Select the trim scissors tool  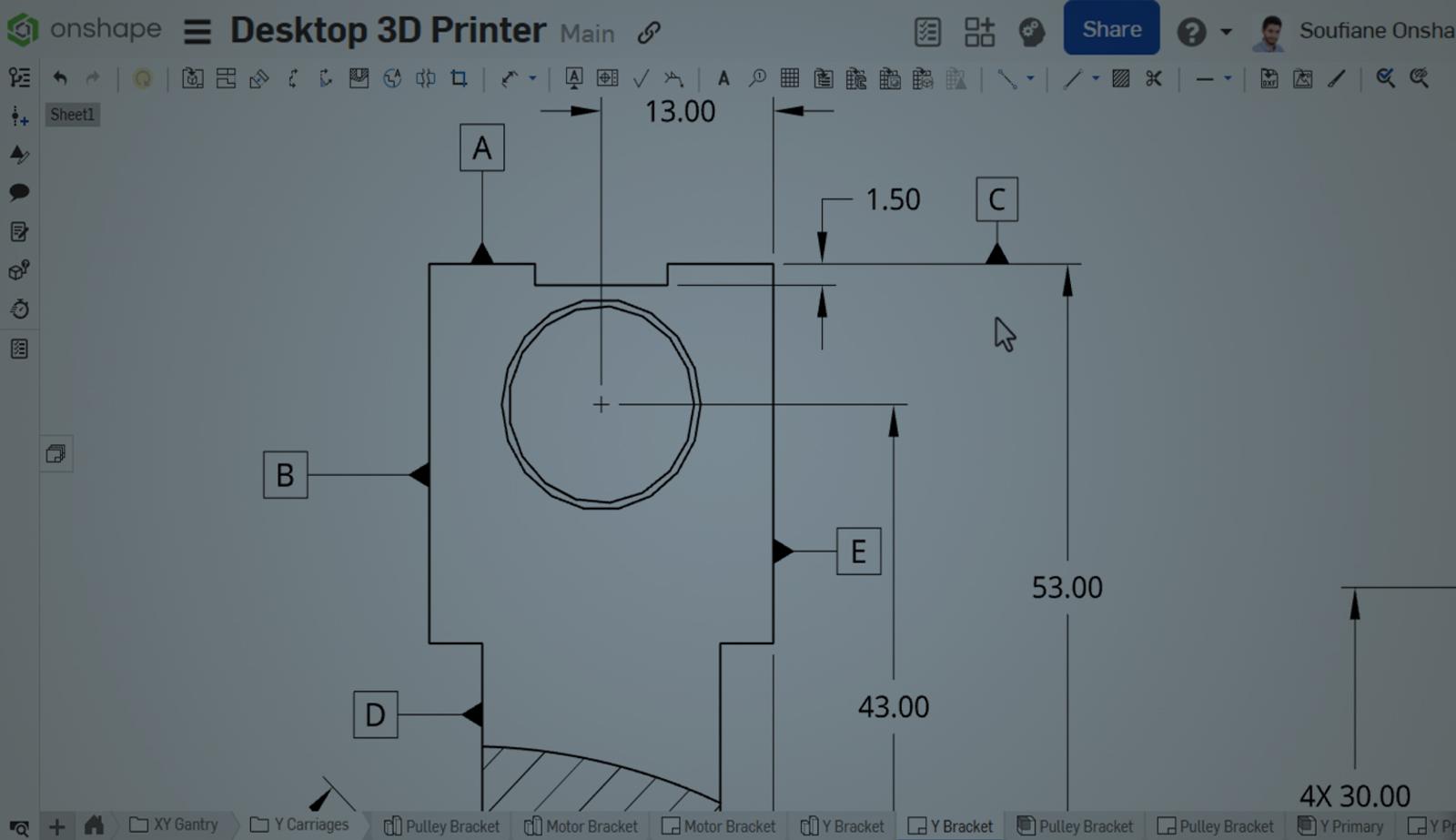1154,79
